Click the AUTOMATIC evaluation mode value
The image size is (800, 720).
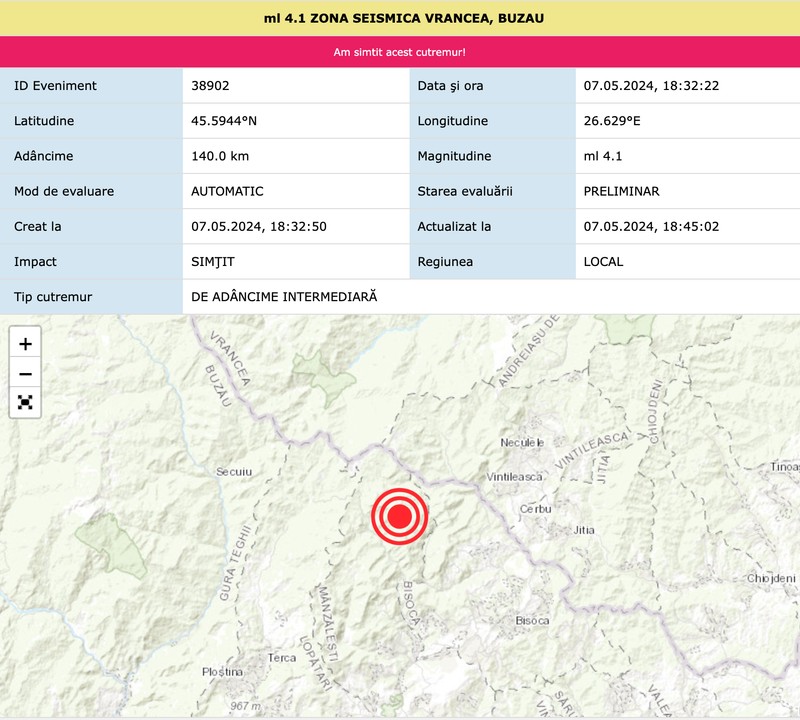227,191
